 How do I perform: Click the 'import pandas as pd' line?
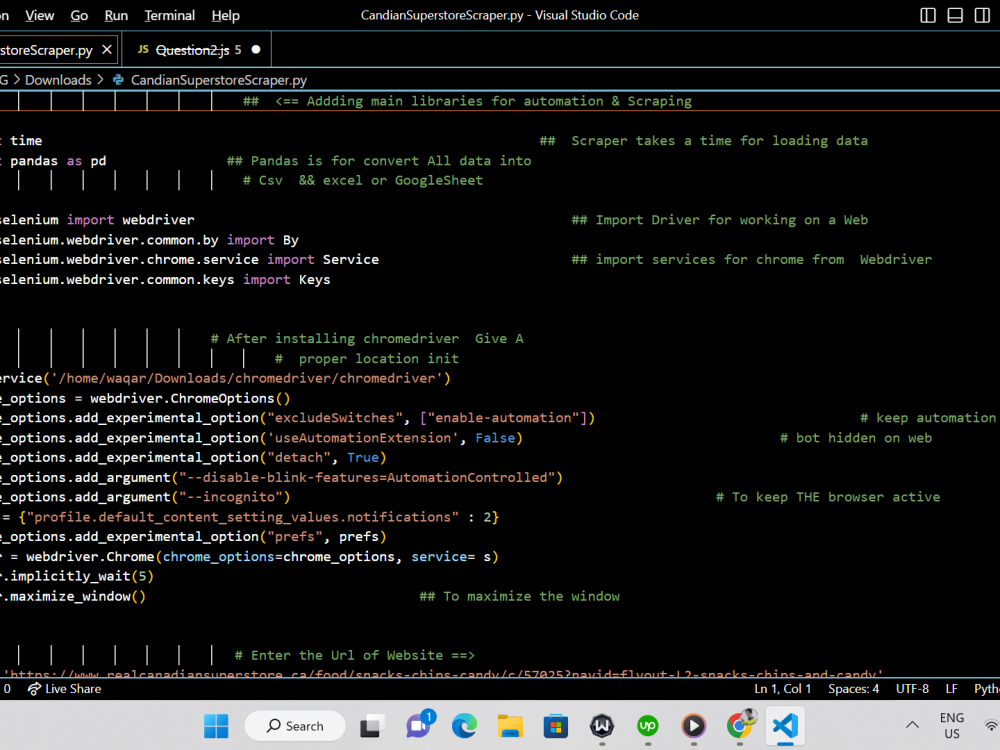pyautogui.click(x=54, y=161)
